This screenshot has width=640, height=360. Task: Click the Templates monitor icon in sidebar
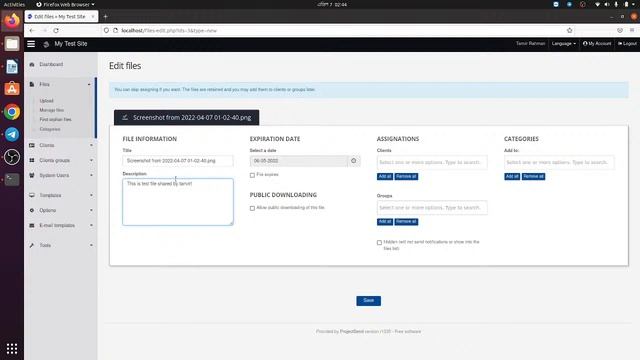pyautogui.click(x=32, y=196)
